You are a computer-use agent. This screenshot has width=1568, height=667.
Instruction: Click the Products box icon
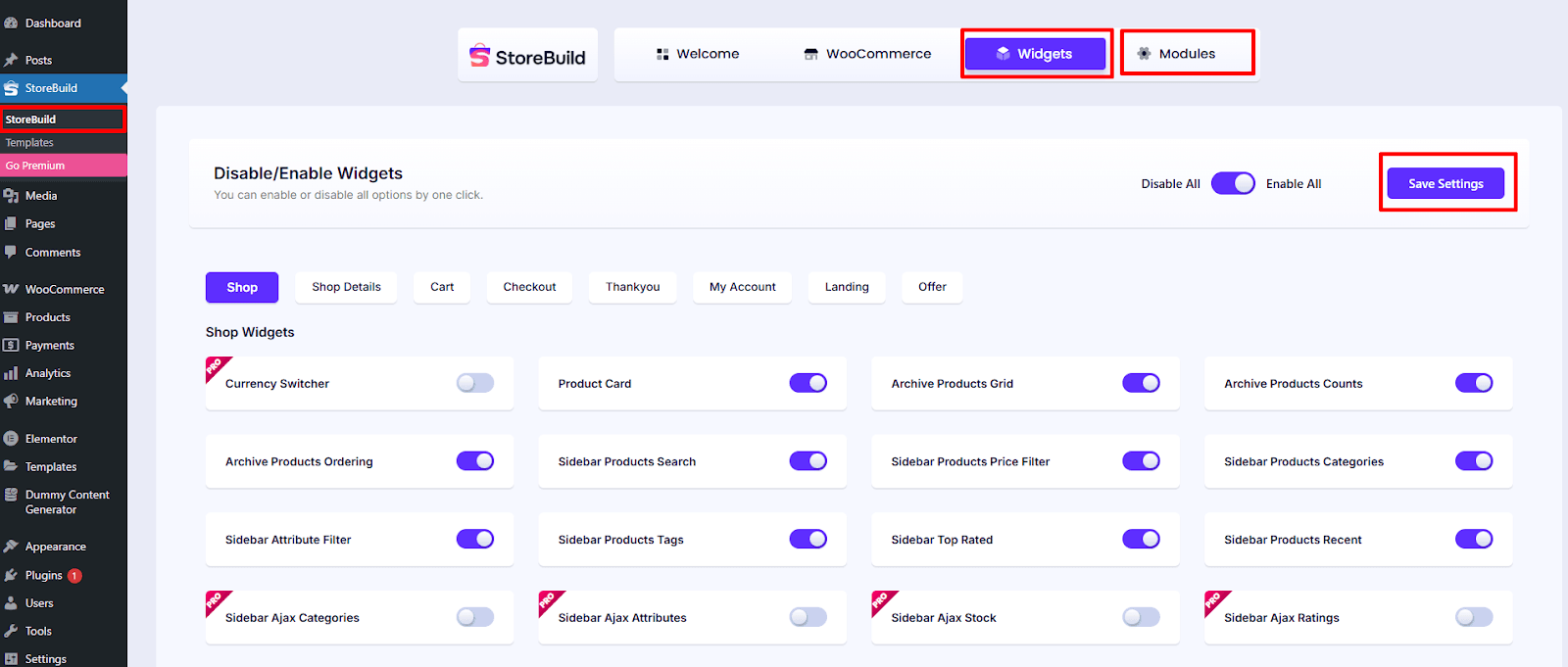pyautogui.click(x=11, y=317)
